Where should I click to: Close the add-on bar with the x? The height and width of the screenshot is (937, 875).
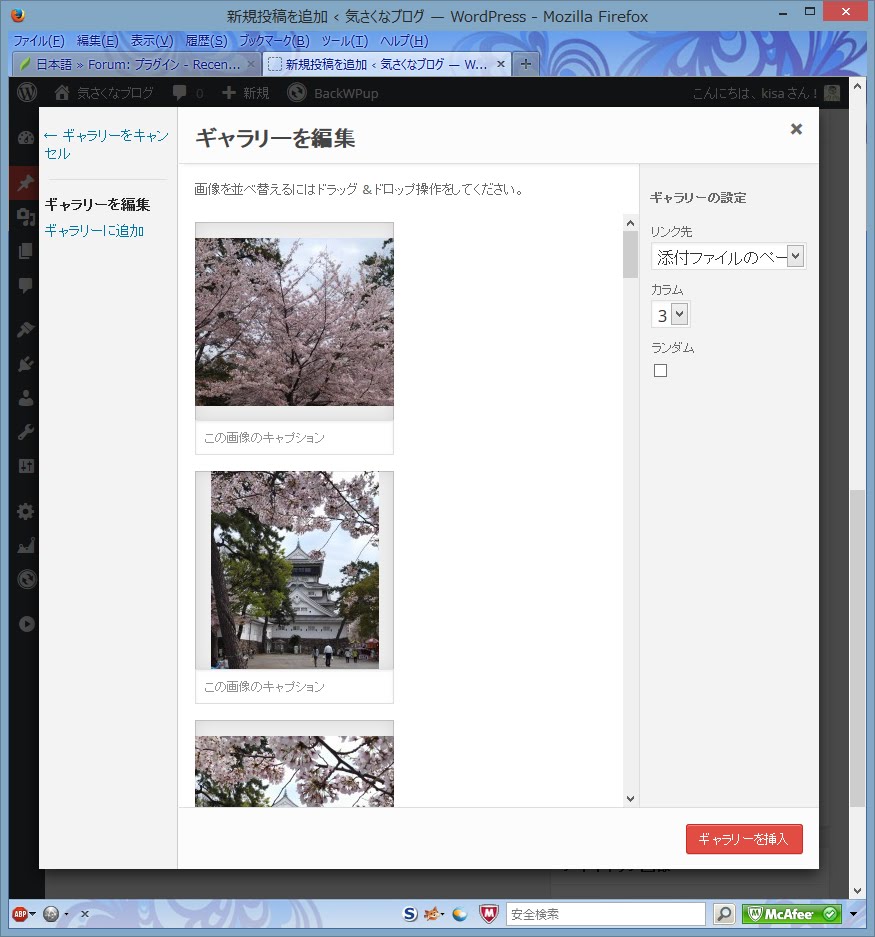point(85,914)
